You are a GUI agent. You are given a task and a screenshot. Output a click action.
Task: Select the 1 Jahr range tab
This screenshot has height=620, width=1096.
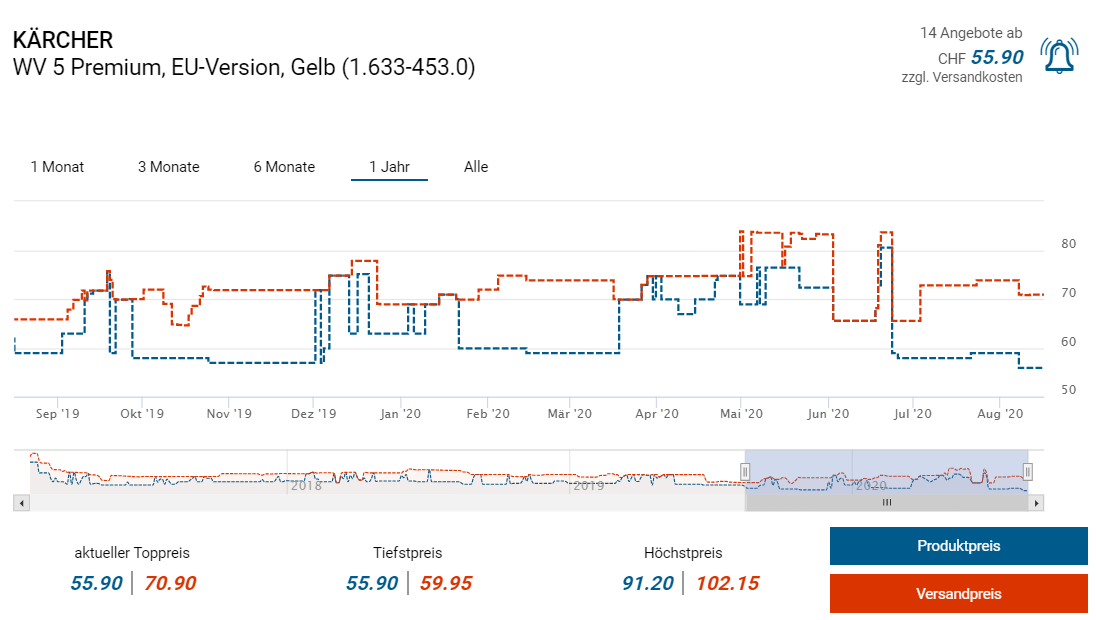389,167
